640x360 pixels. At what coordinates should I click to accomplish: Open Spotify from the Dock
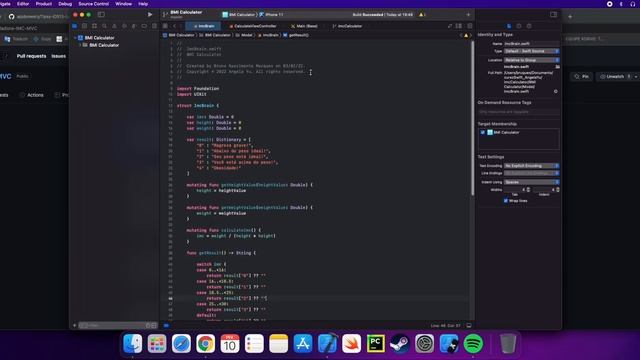[x=473, y=344]
